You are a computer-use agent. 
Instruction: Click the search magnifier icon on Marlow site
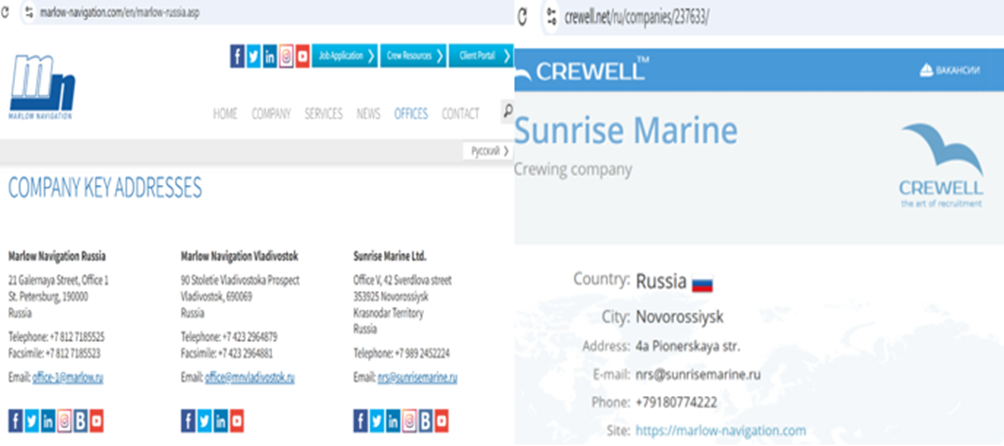tap(507, 110)
